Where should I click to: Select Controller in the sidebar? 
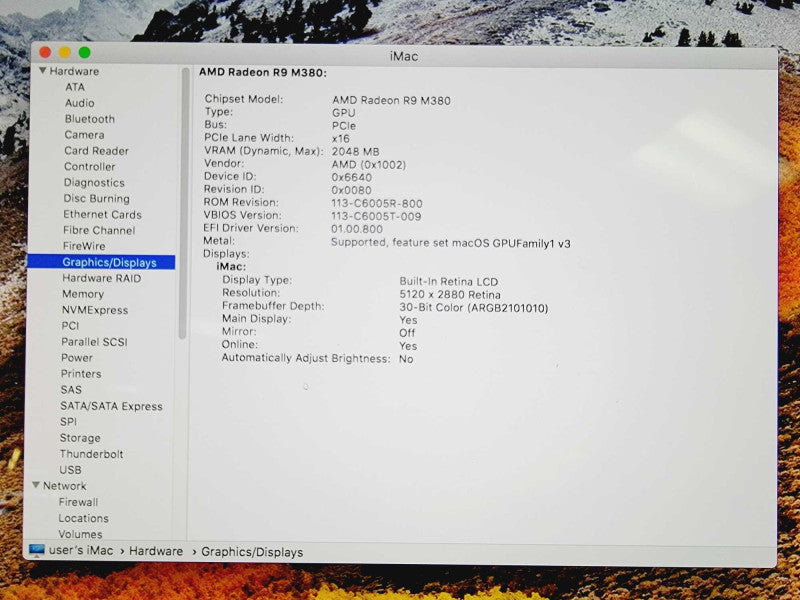(x=90, y=166)
